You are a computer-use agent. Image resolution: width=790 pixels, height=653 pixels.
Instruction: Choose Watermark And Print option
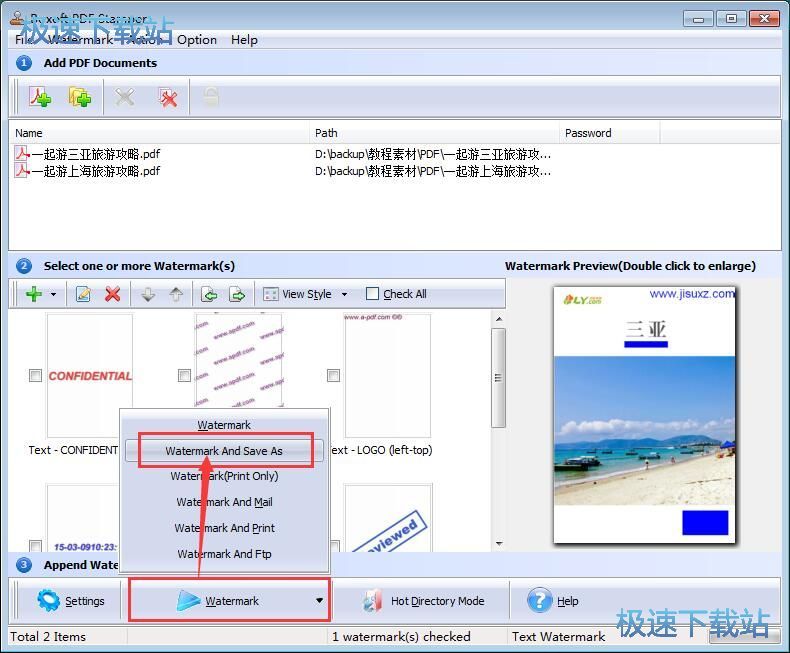(x=224, y=528)
